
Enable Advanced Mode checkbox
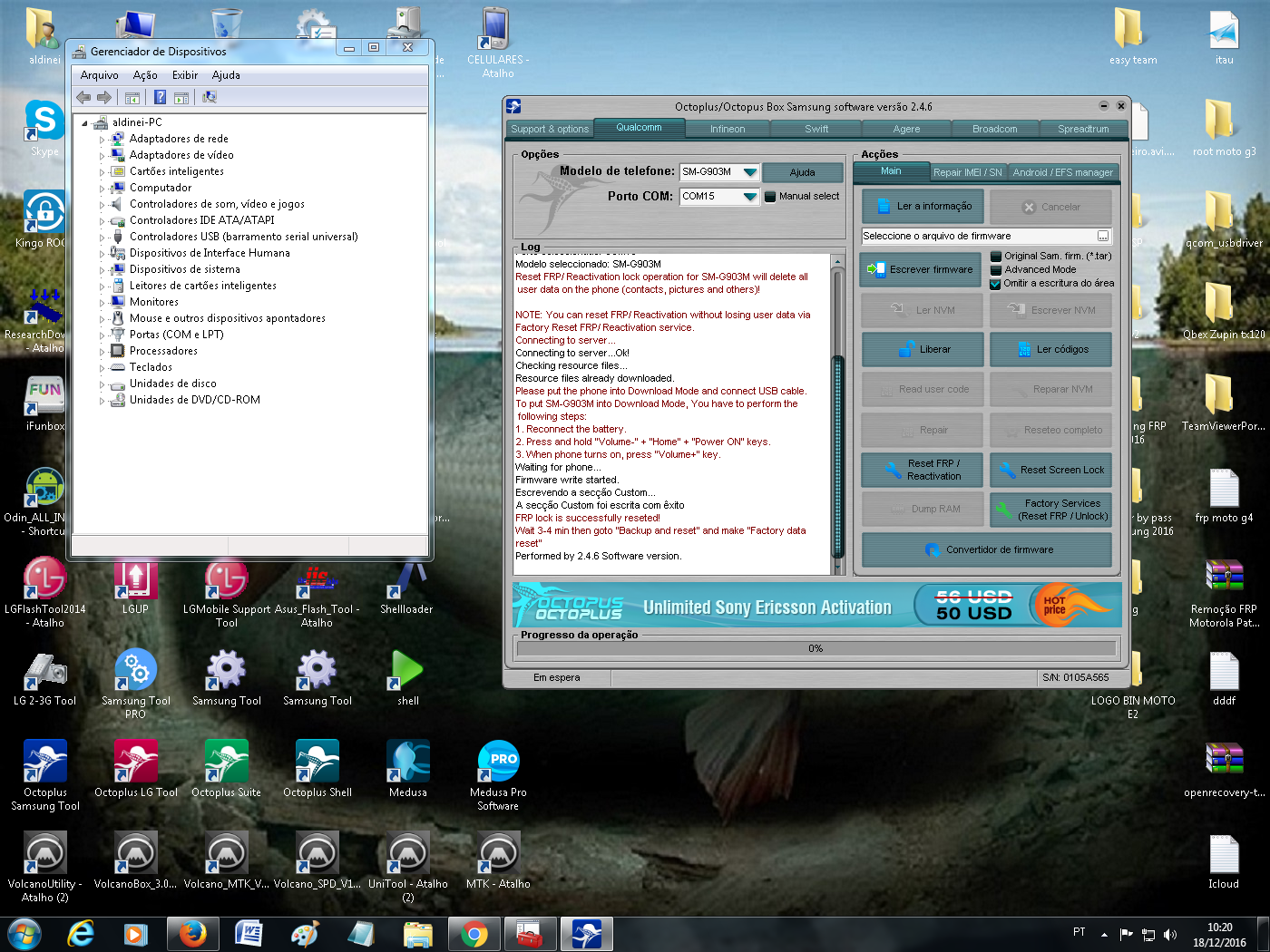click(996, 270)
